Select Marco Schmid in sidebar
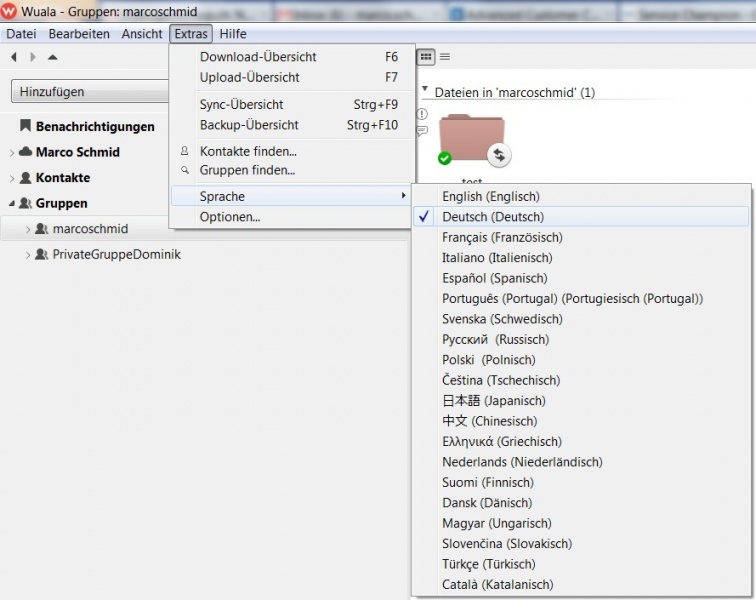This screenshot has width=756, height=600. pos(78,152)
